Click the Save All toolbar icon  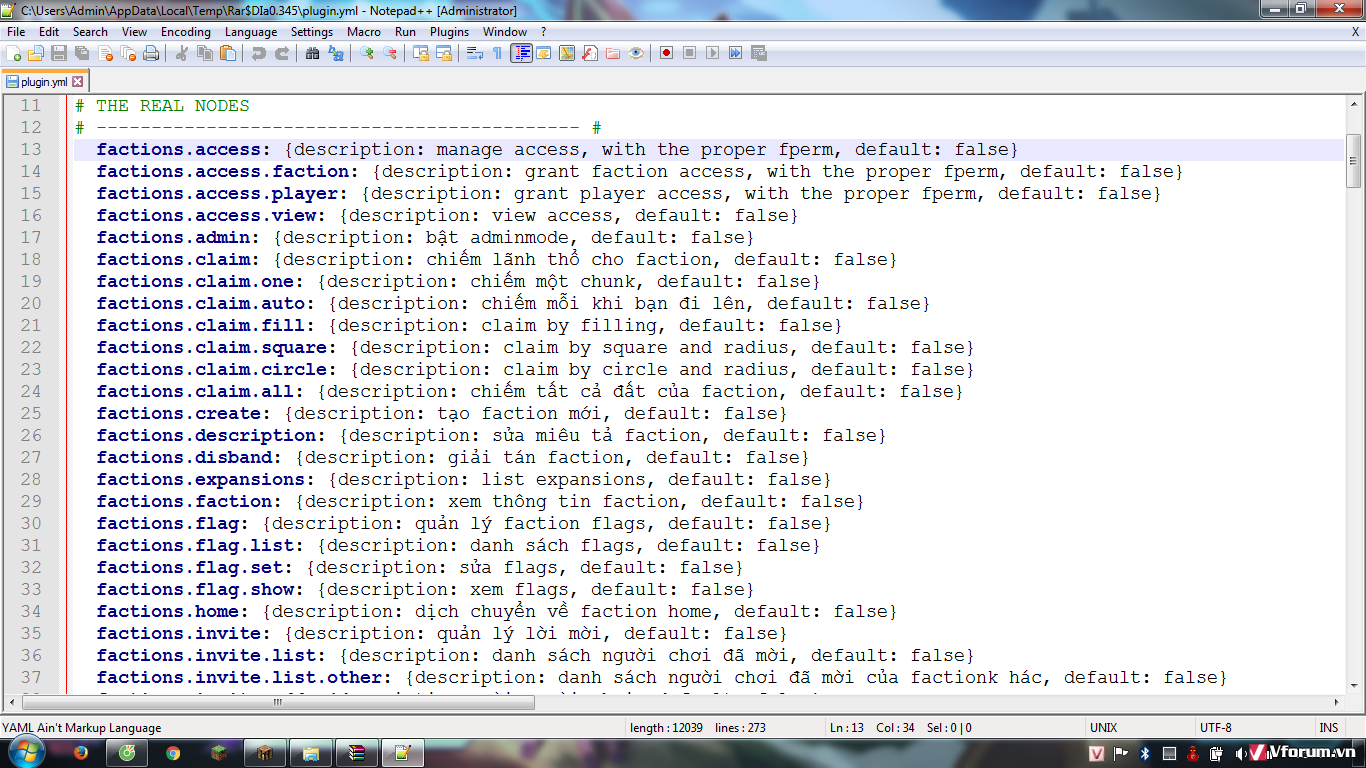click(82, 53)
